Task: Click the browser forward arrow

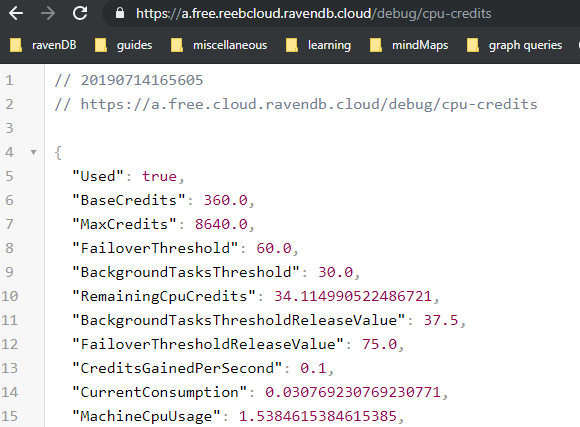Action: pos(48,14)
